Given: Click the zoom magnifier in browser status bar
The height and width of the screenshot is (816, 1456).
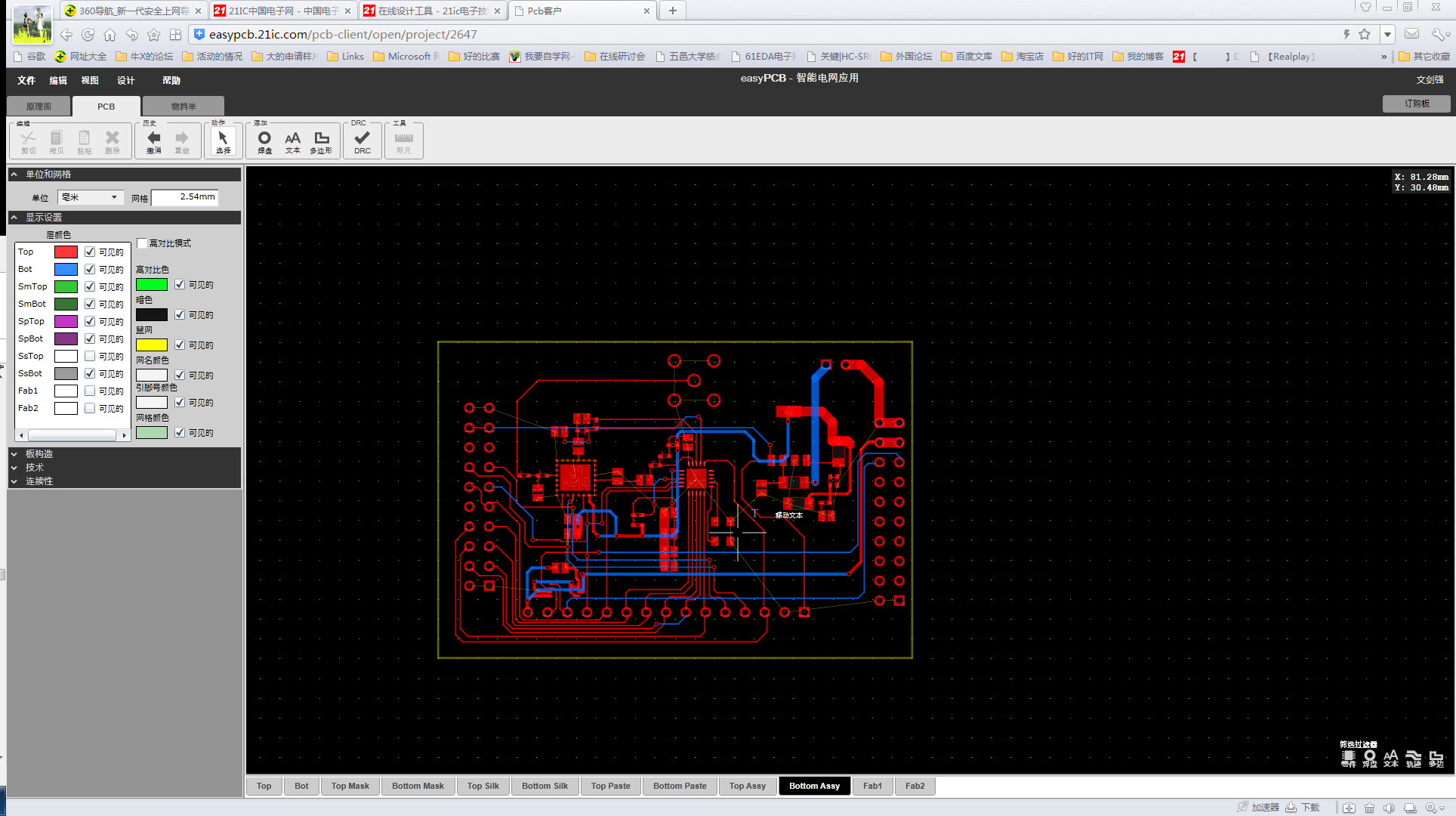Looking at the screenshot, I should (x=1431, y=808).
